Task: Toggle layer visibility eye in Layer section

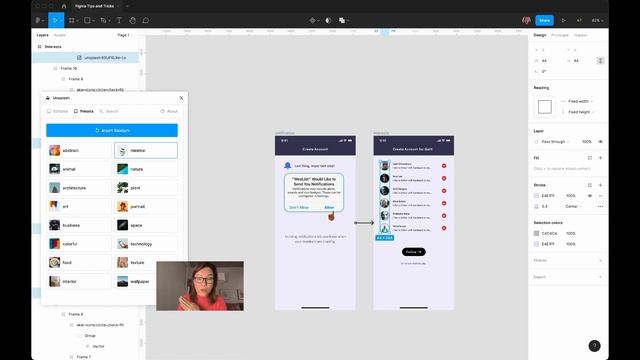Action: tap(600, 142)
